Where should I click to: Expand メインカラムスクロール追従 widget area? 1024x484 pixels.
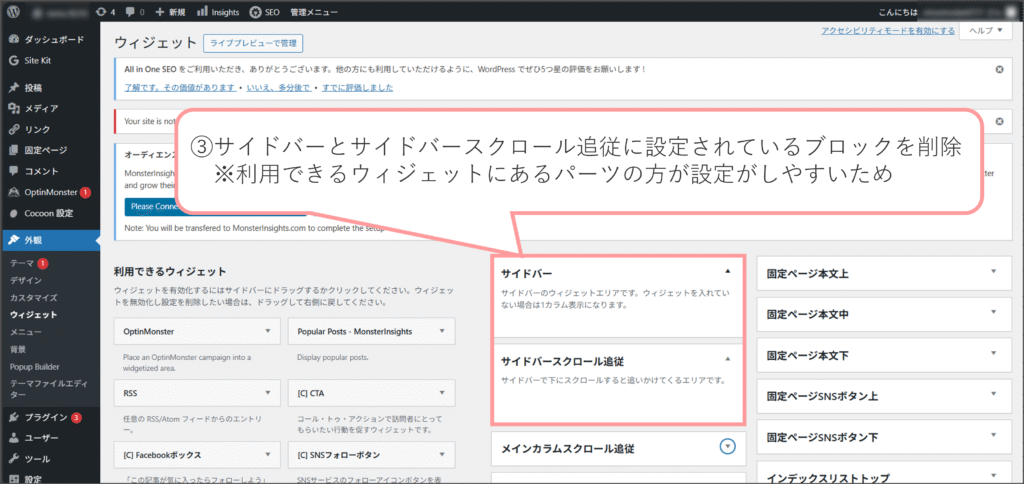pyautogui.click(x=727, y=447)
